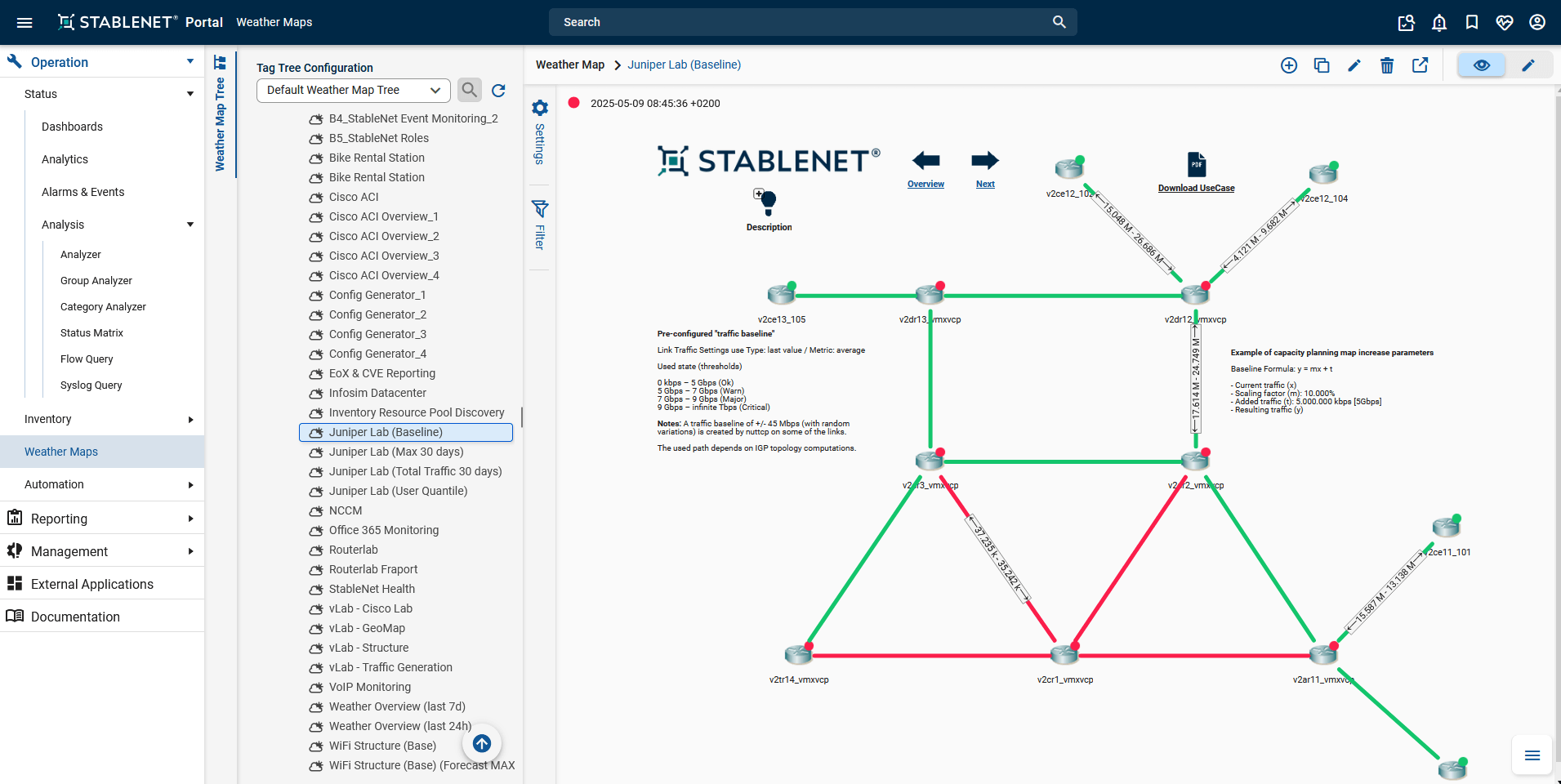Switch to edit mode pencil toggle
This screenshot has width=1561, height=784.
[x=1528, y=65]
